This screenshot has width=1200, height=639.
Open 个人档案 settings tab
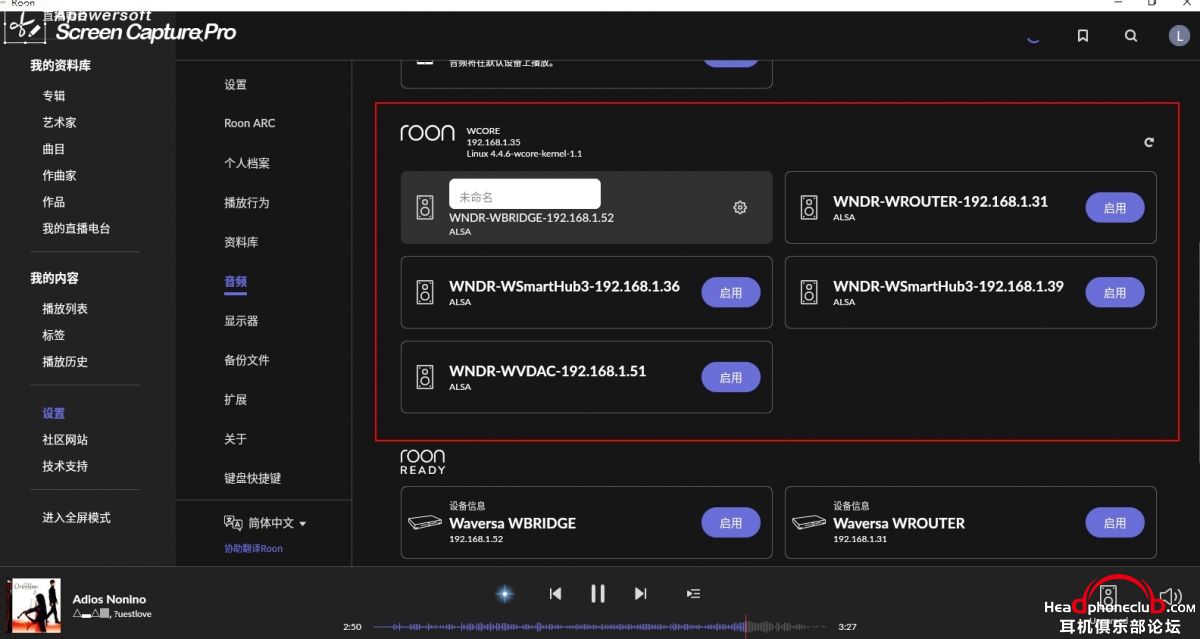(247, 163)
